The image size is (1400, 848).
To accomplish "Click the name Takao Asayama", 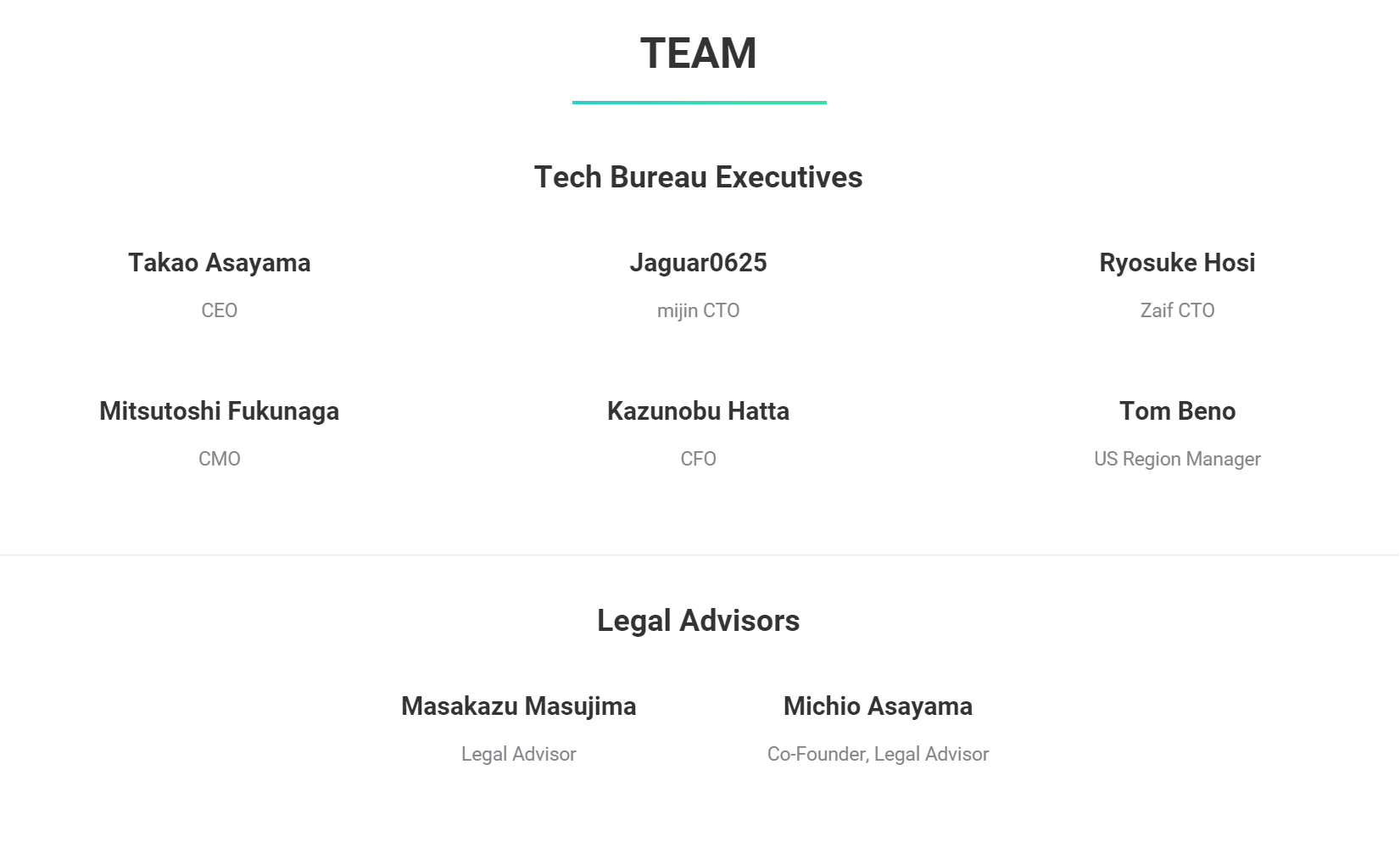I will click(220, 263).
